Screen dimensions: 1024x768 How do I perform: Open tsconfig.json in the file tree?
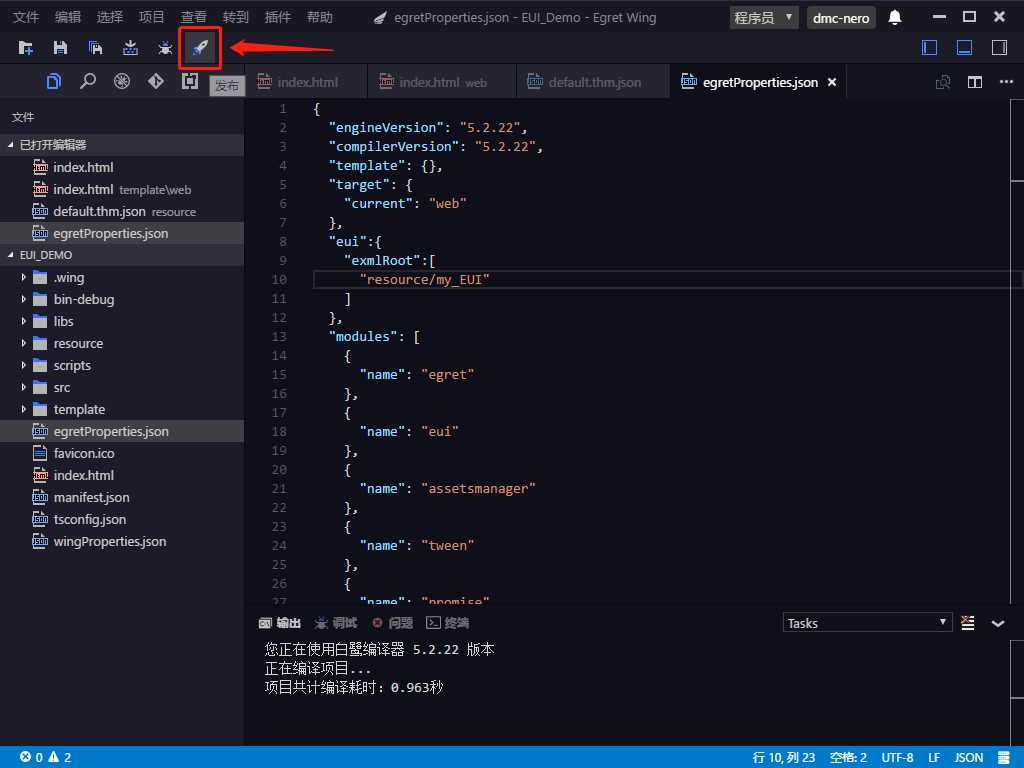coord(122,519)
